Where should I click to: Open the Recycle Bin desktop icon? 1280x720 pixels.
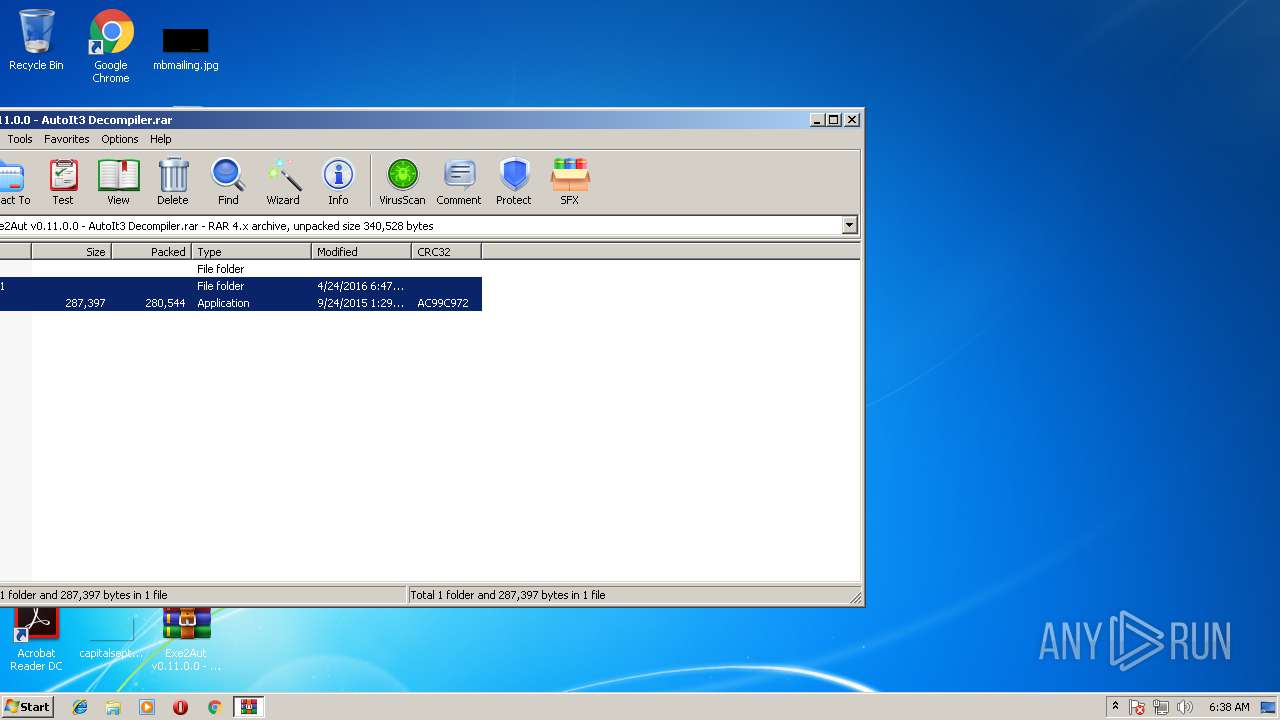tap(36, 40)
